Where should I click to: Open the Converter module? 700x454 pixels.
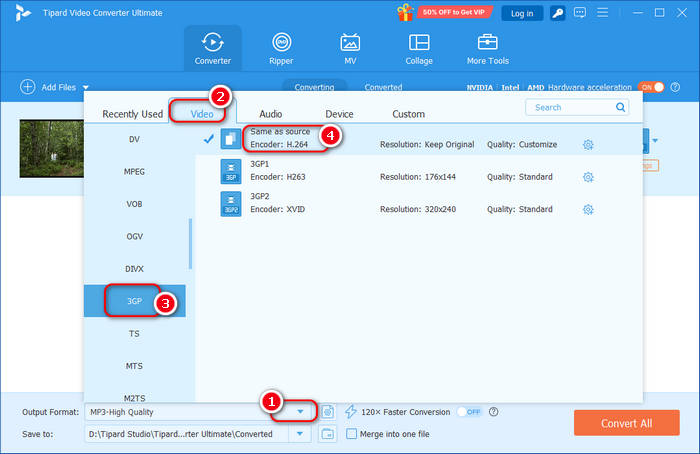tap(212, 49)
